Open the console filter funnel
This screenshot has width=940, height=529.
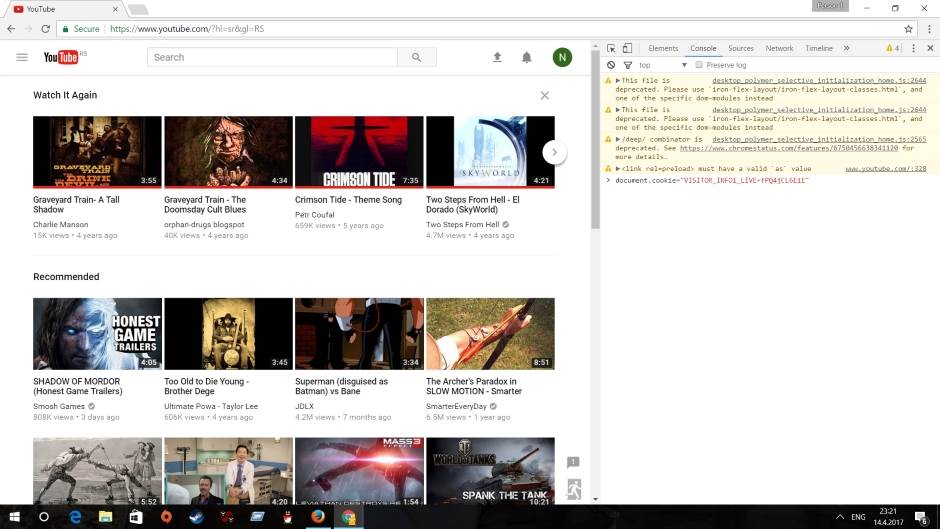point(626,65)
